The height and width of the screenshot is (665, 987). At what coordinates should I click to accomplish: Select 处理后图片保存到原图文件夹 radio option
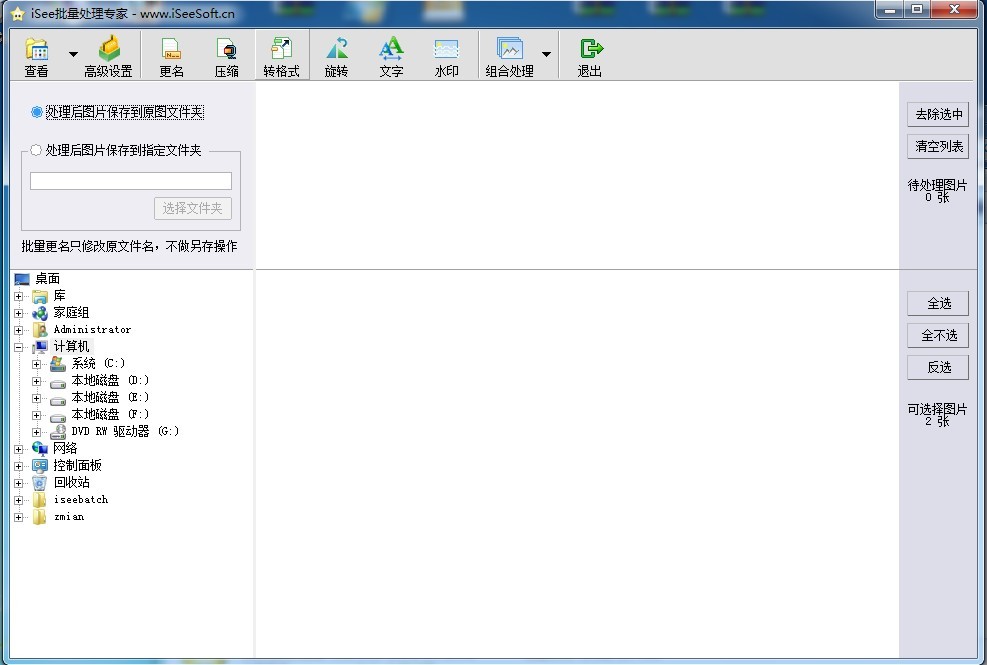37,113
